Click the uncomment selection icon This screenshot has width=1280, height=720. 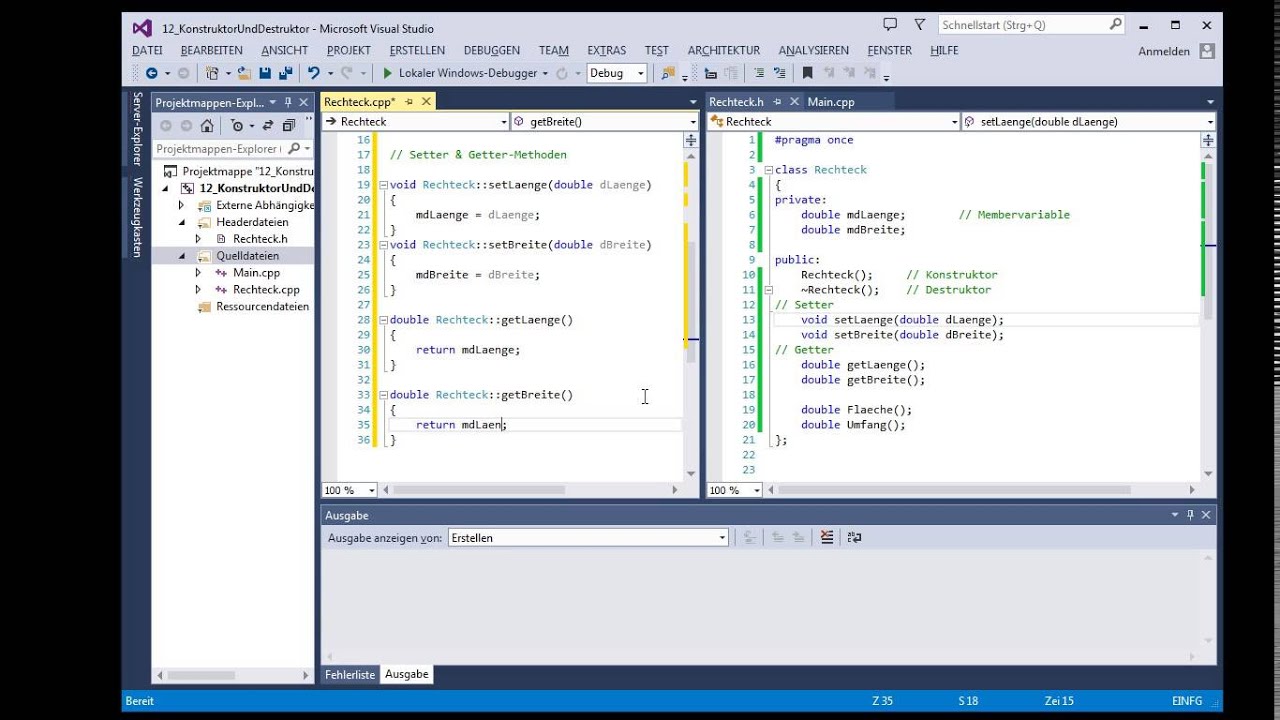[780, 73]
